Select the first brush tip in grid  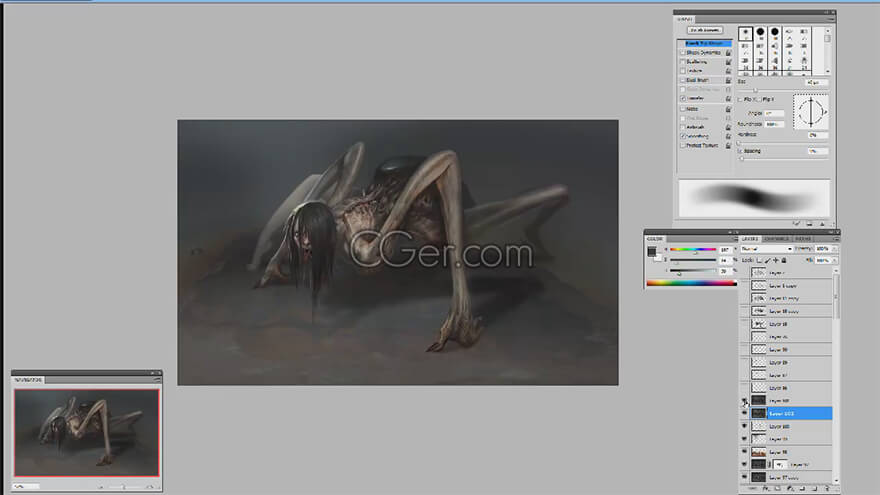745,33
